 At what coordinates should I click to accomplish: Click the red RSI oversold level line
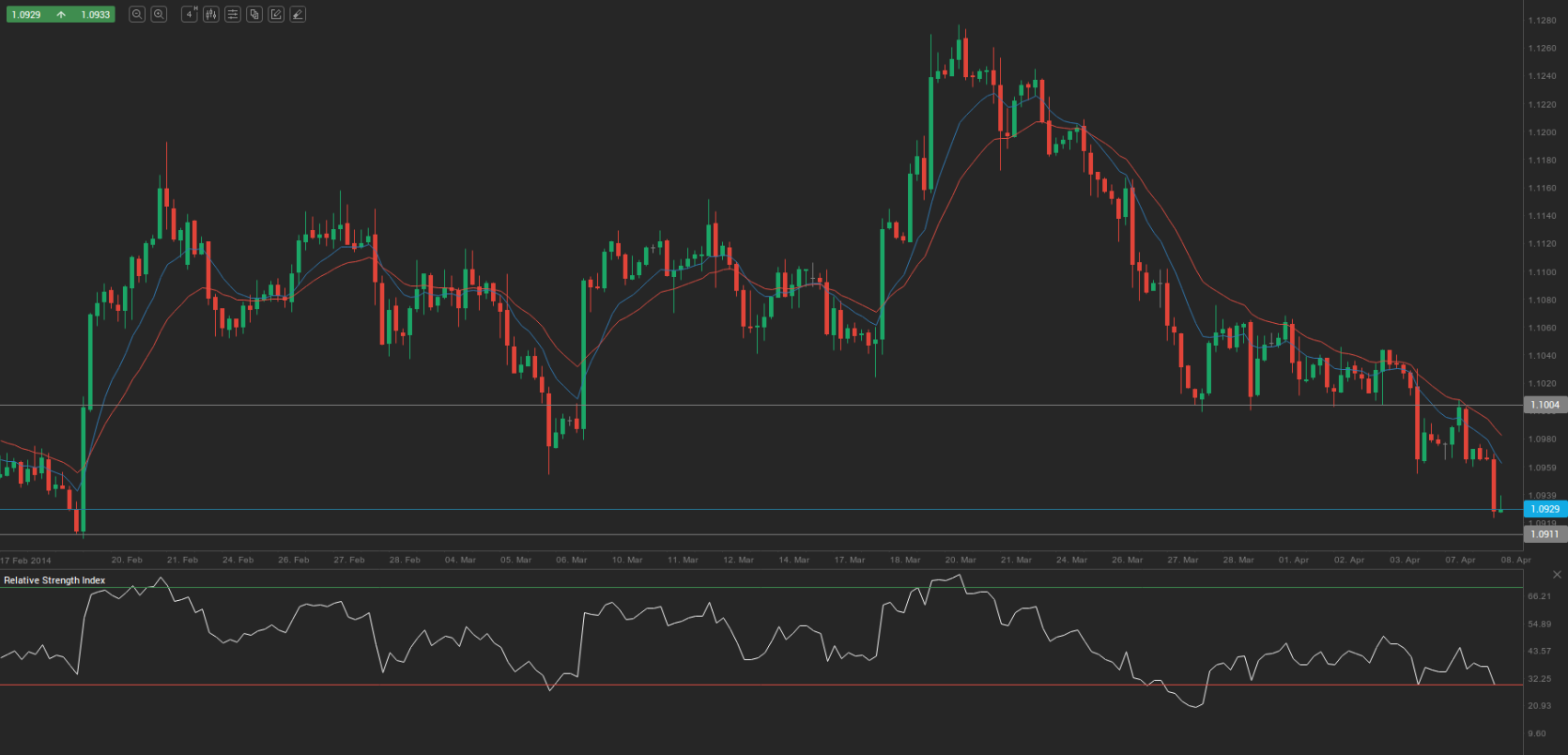tap(751, 685)
